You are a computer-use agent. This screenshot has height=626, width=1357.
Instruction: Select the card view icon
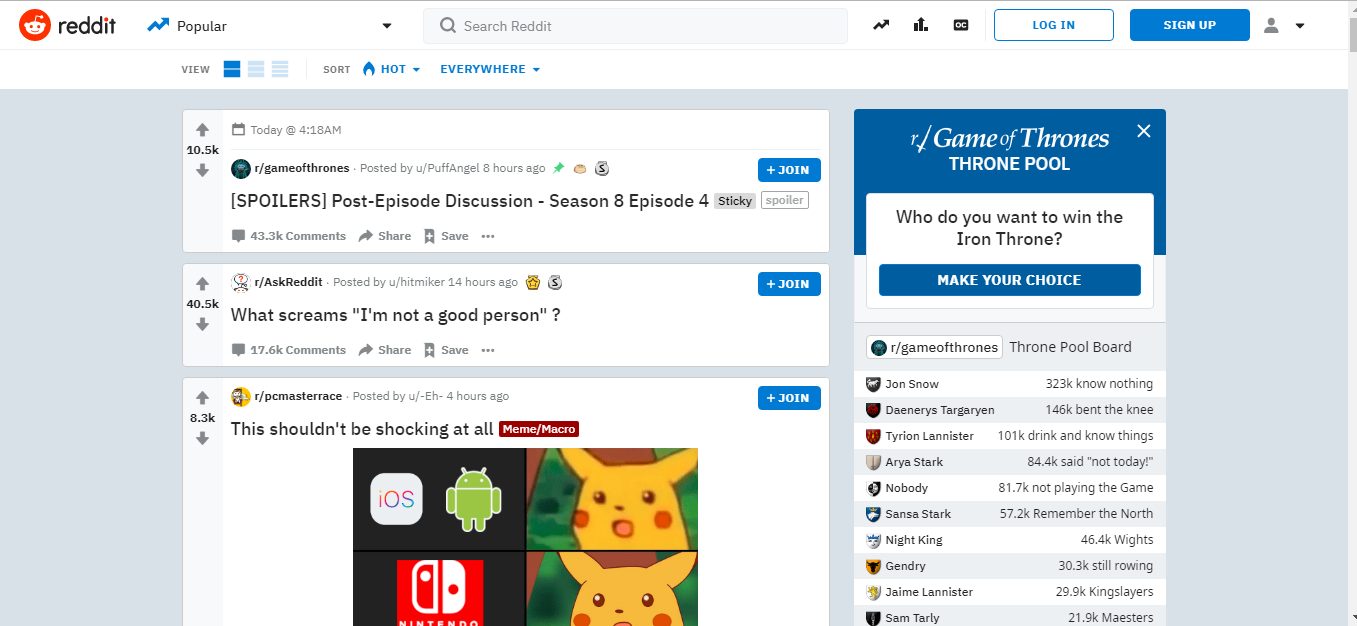coord(232,69)
